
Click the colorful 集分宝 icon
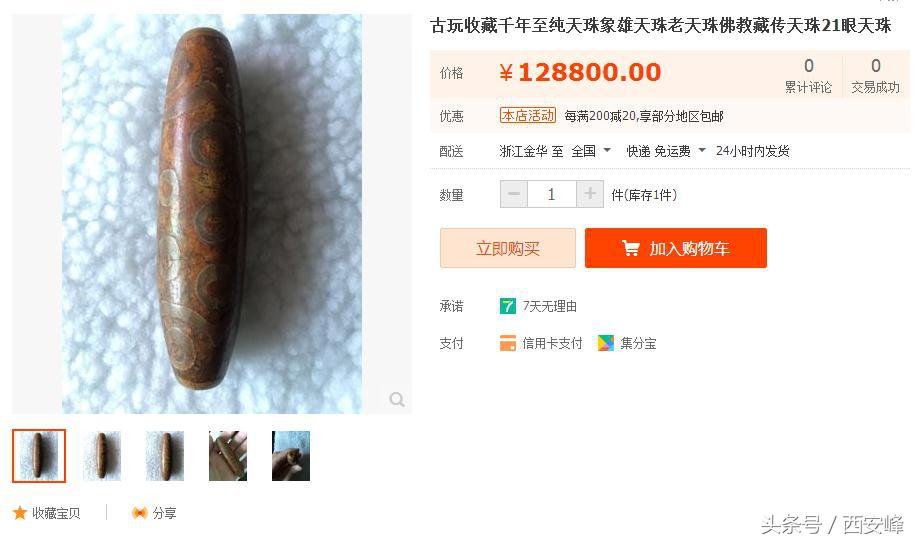pyautogui.click(x=606, y=343)
